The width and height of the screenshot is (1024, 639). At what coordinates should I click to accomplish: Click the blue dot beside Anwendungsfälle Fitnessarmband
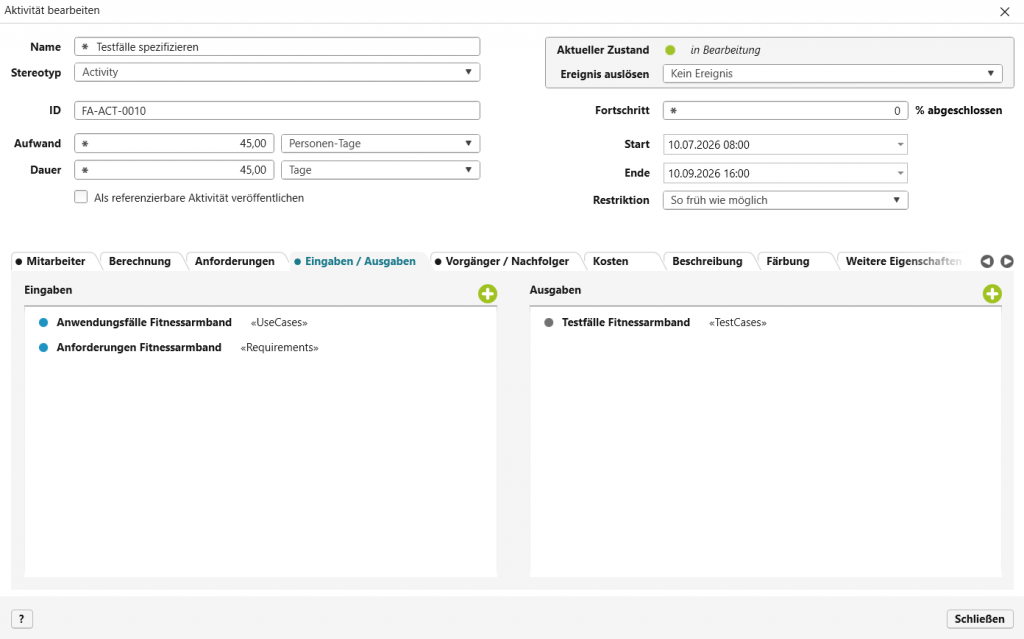coord(44,322)
